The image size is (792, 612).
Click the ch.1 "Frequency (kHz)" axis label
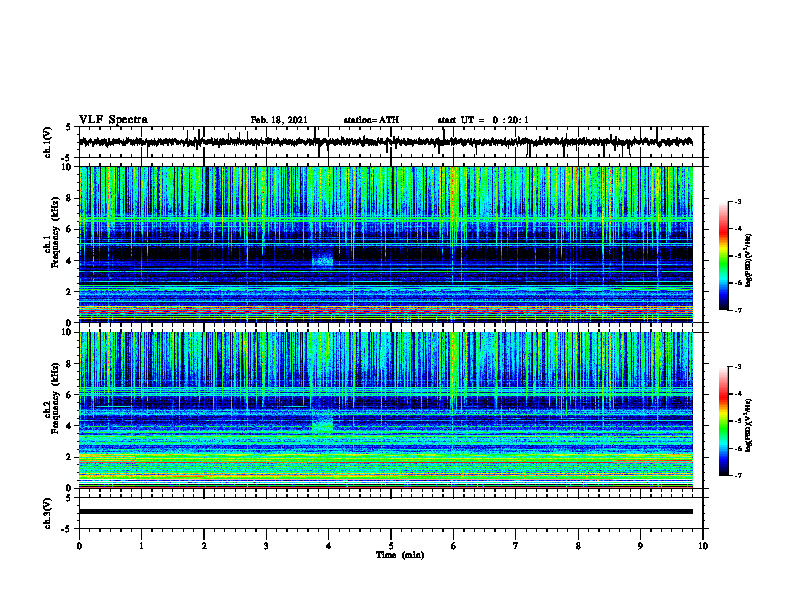[55, 232]
